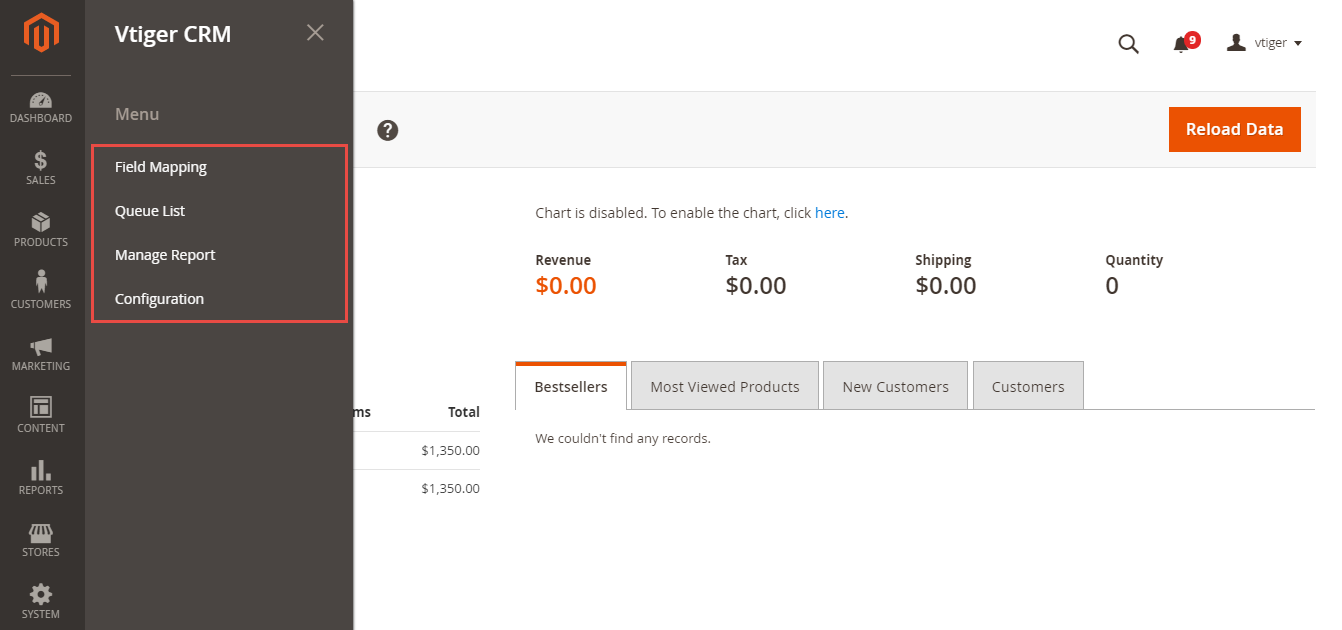Click the Magento logo icon
The height and width of the screenshot is (630, 1342).
click(41, 33)
